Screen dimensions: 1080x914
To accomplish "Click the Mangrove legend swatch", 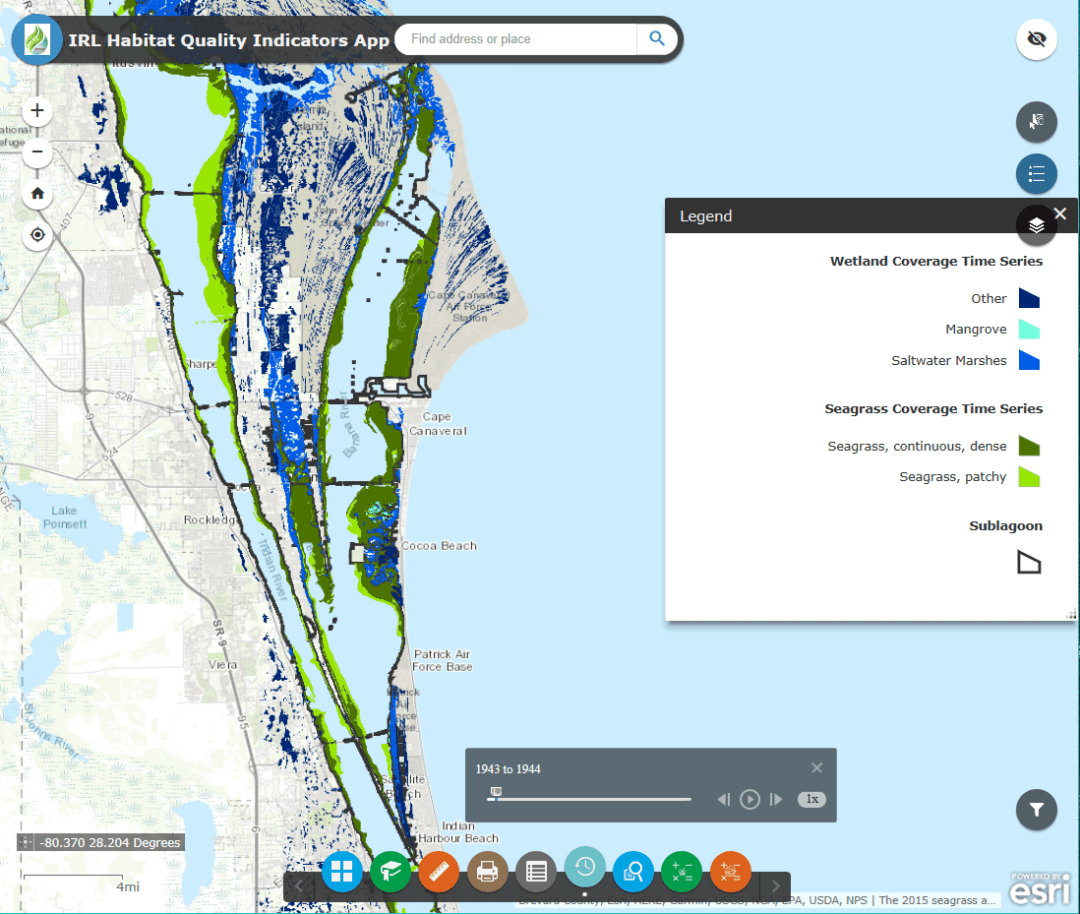I will point(1029,329).
